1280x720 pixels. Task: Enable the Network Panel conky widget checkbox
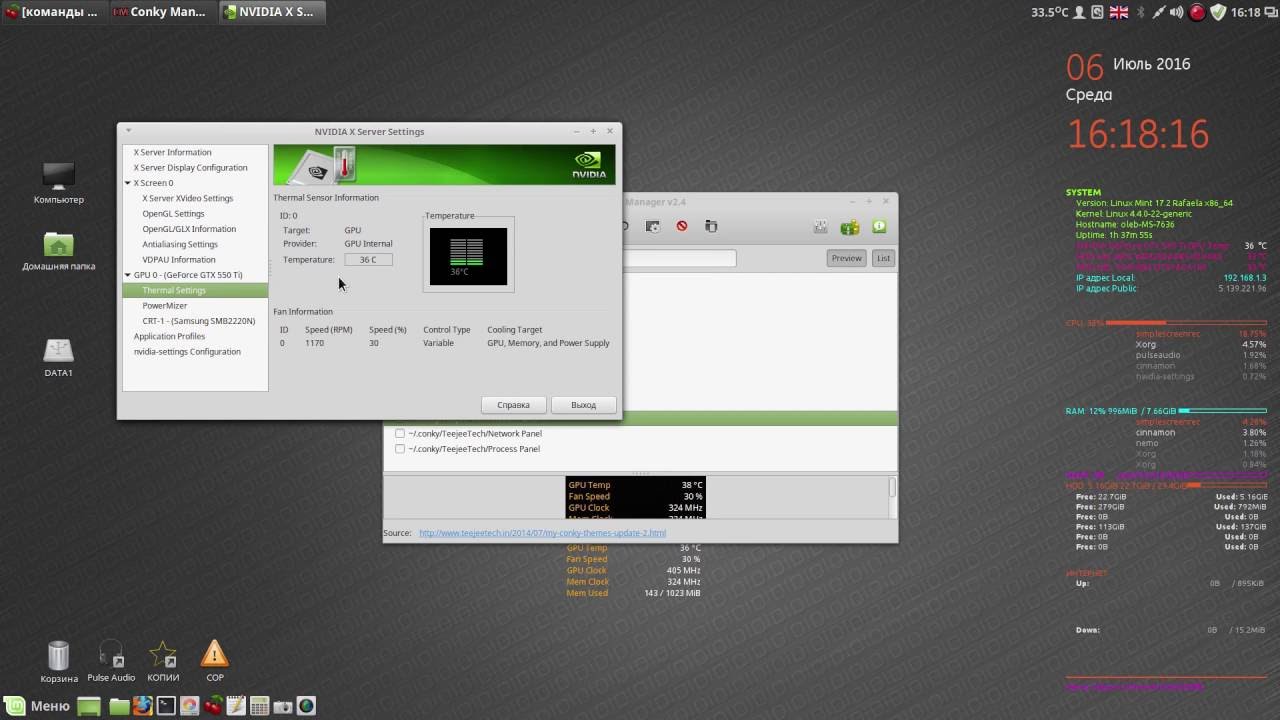400,434
